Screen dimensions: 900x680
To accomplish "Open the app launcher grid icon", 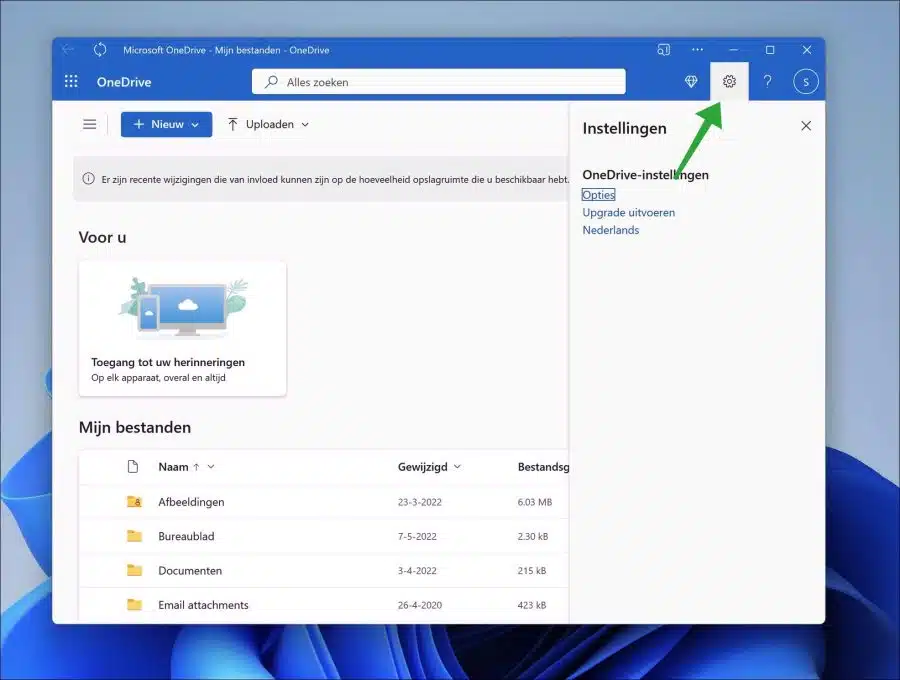I will pos(71,81).
